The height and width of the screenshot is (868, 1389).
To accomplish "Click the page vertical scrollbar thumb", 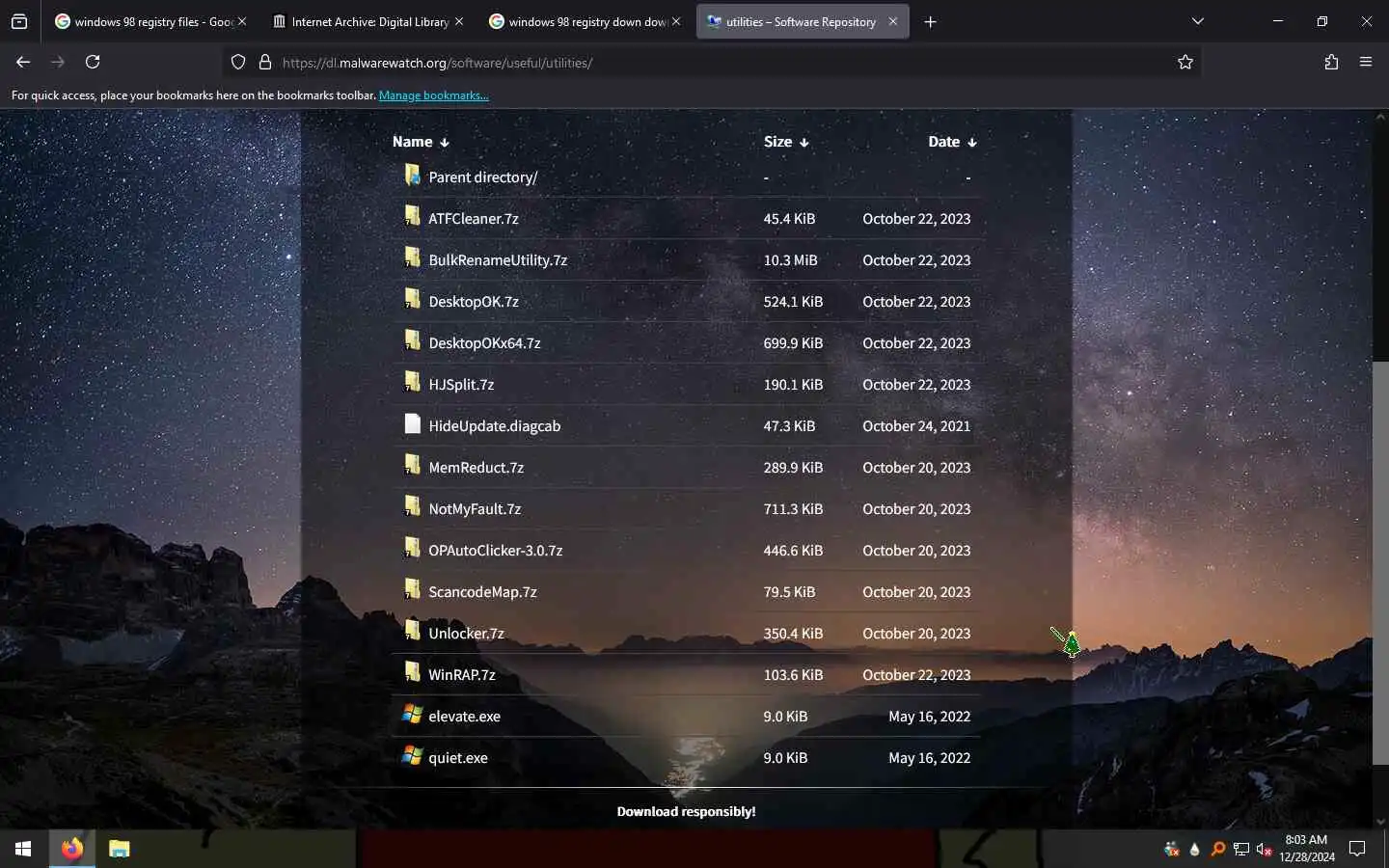I will [1380, 563].
